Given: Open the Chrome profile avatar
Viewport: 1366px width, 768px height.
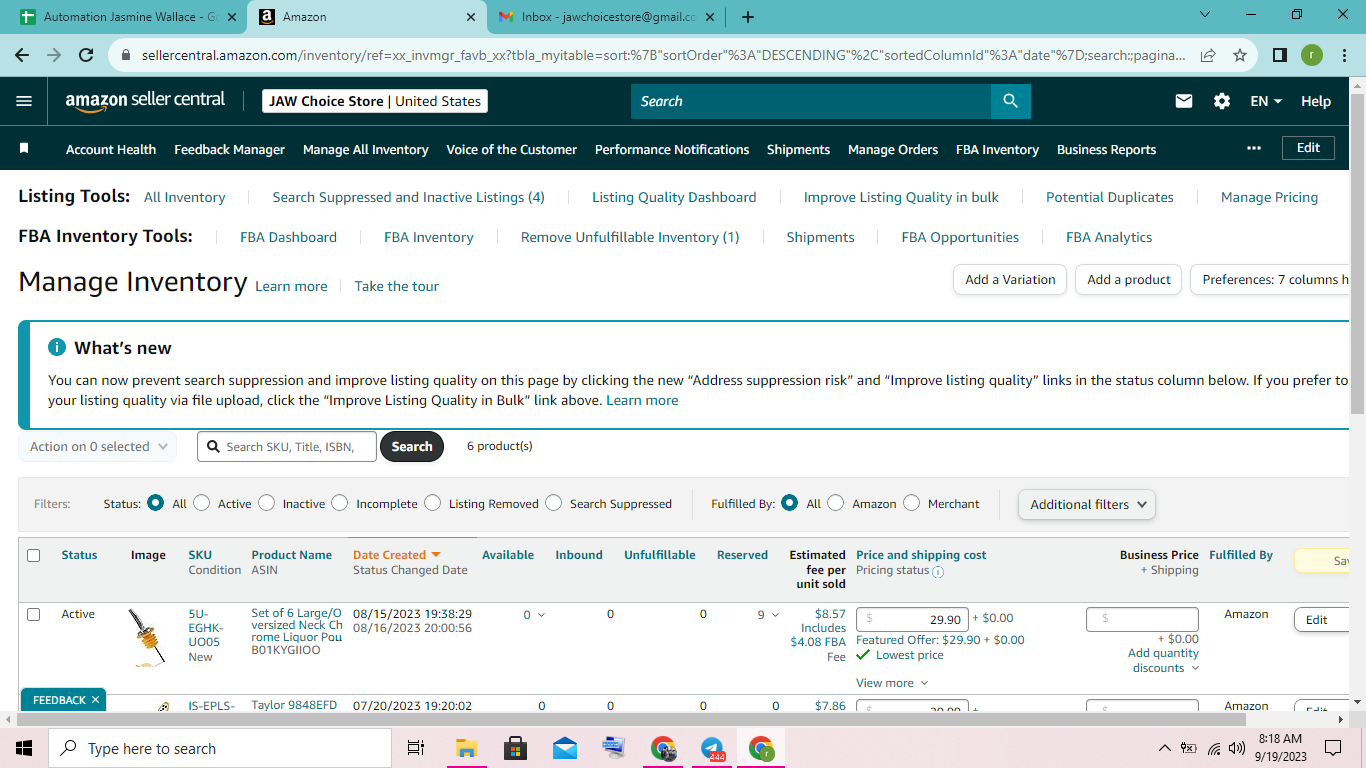Looking at the screenshot, I should (1312, 55).
